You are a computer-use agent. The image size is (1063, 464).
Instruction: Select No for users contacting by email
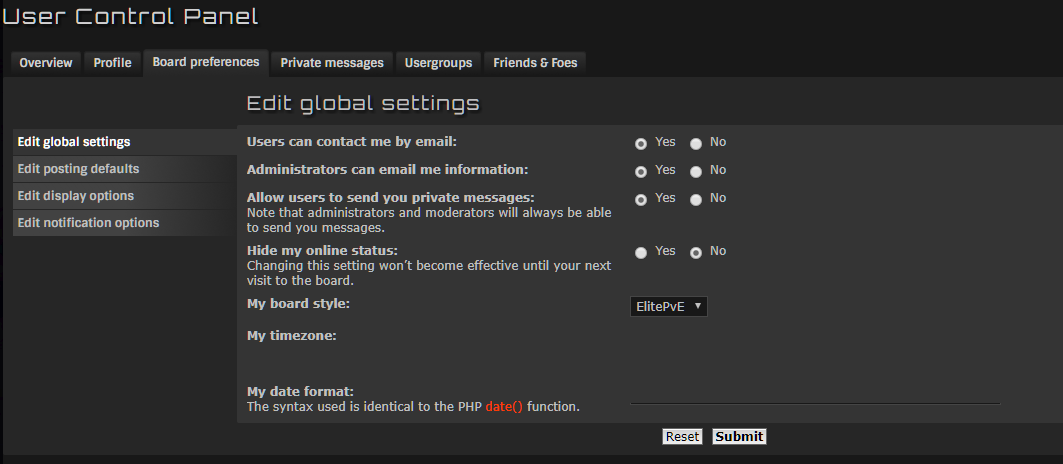click(696, 144)
